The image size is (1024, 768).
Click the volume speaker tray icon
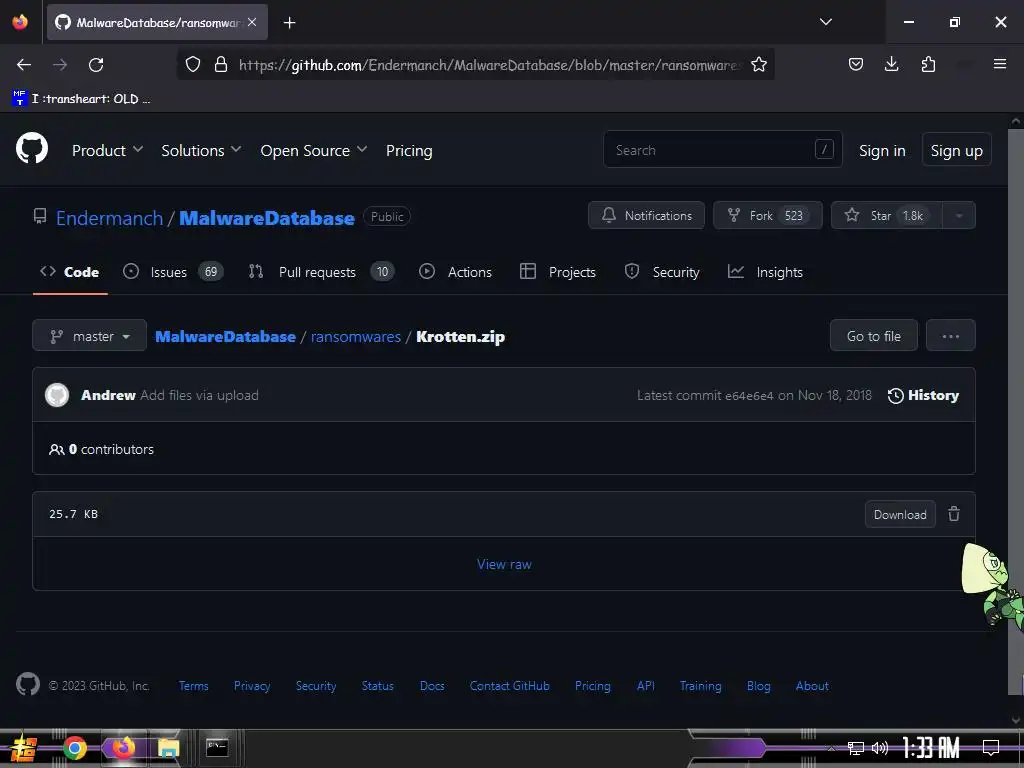pos(880,748)
